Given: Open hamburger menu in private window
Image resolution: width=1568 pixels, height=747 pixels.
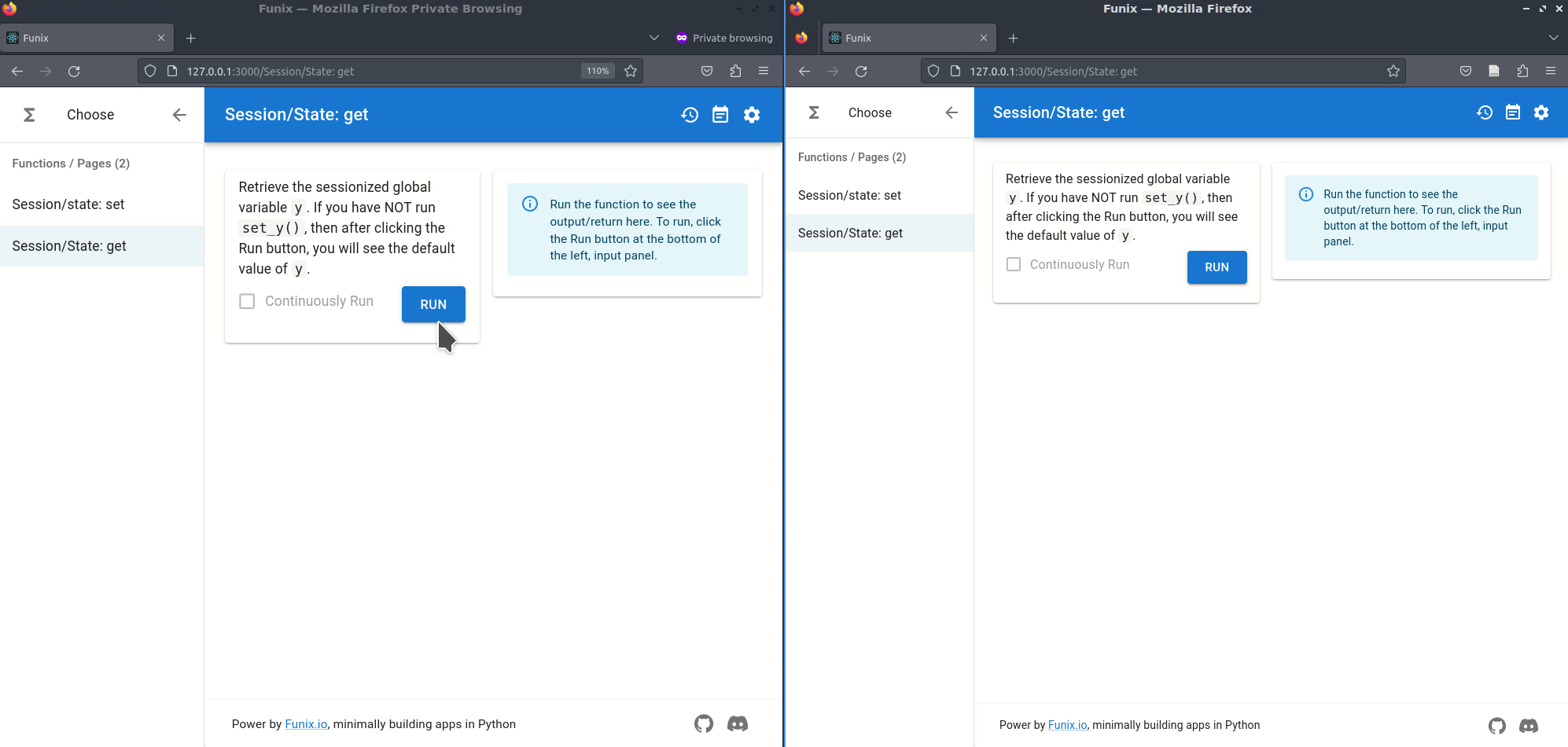Looking at the screenshot, I should [x=764, y=72].
